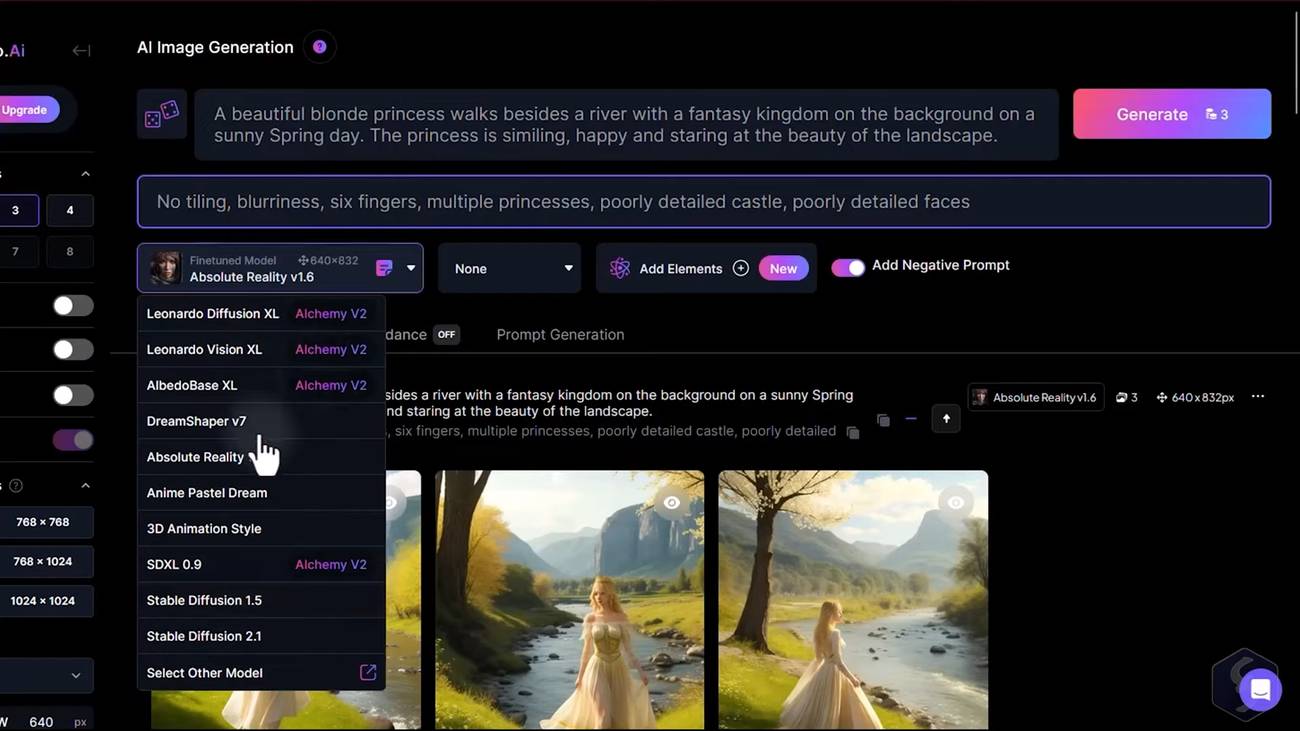The width and height of the screenshot is (1300, 731).
Task: Click Alchemy V2 label on SDXL 0.9 row
Action: [331, 565]
